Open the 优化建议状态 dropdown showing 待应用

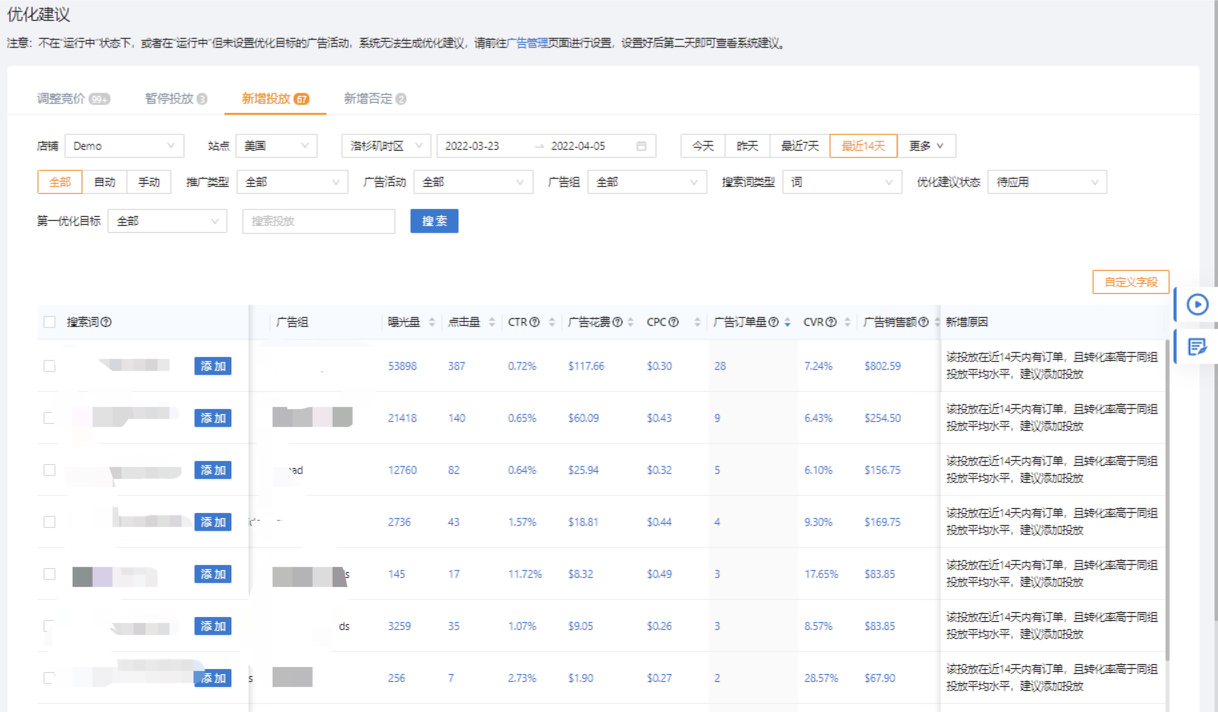[x=1046, y=181]
